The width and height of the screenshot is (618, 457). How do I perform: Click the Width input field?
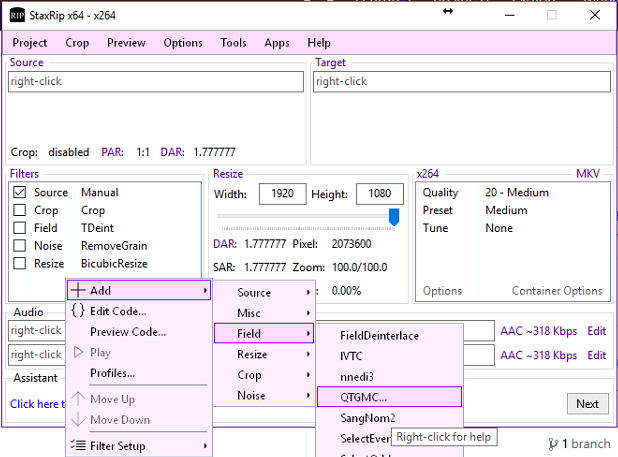pos(281,193)
